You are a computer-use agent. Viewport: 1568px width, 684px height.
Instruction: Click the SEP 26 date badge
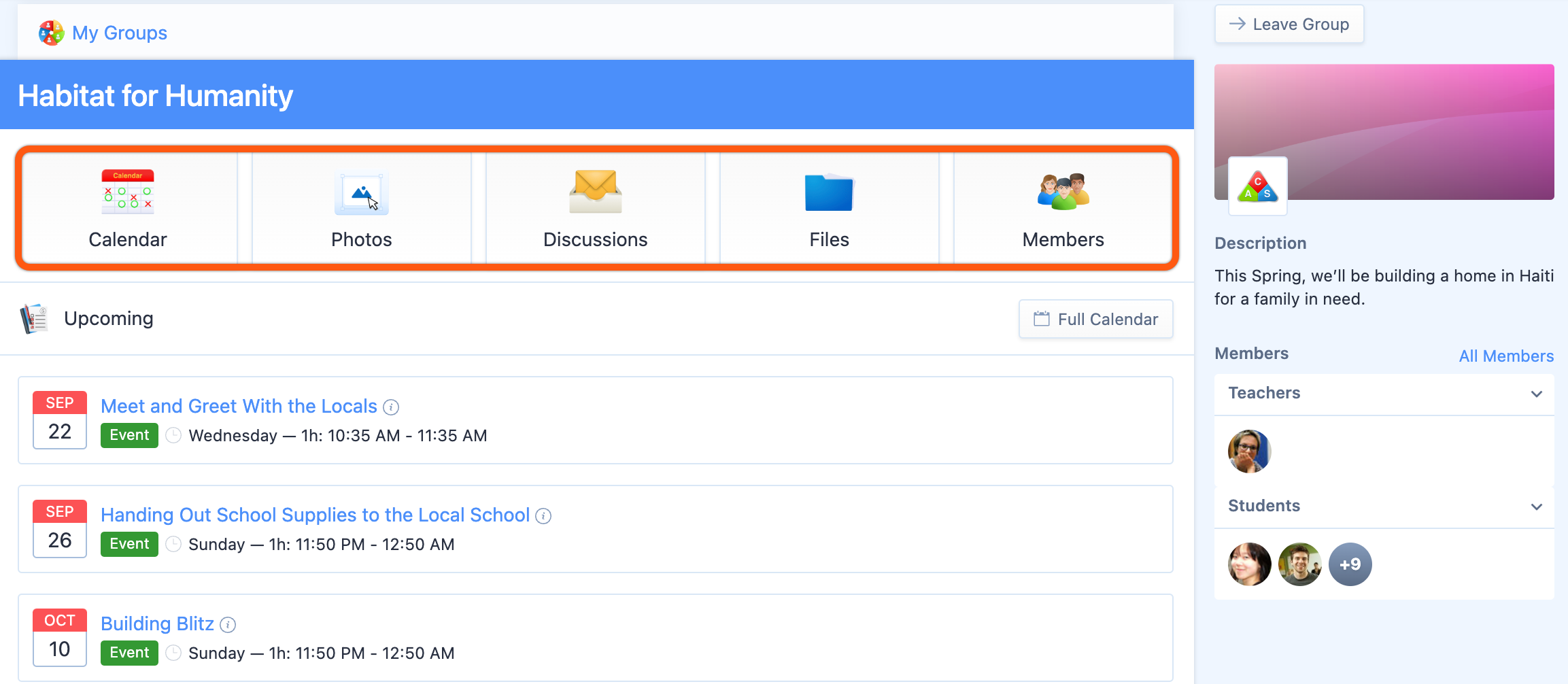point(60,528)
